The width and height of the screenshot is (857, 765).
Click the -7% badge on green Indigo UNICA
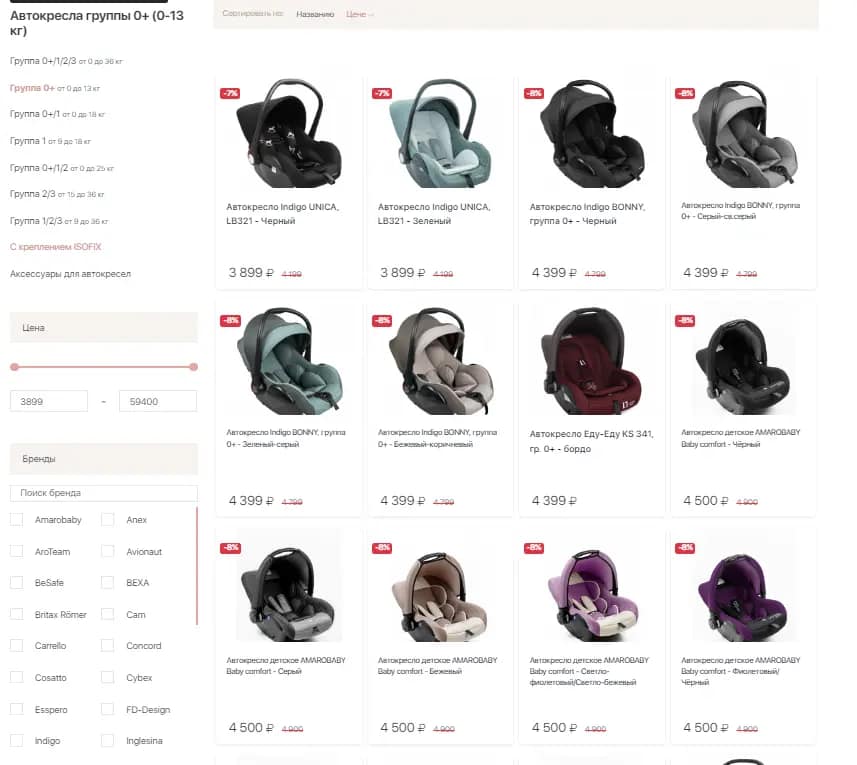tap(381, 93)
